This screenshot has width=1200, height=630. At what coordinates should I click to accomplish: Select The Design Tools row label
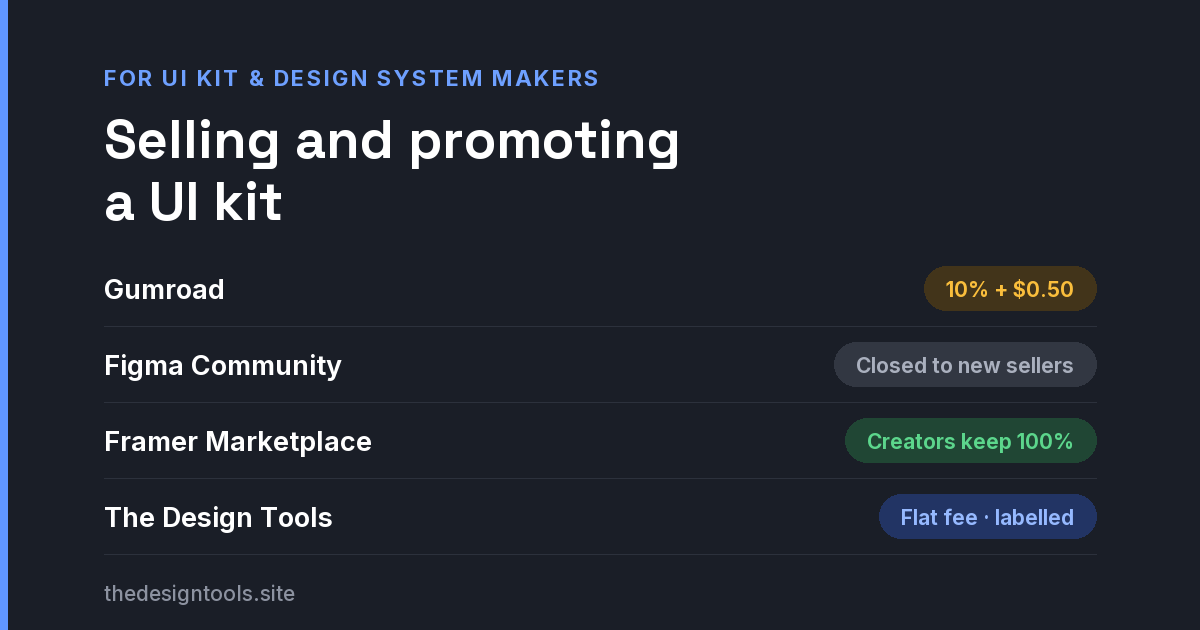[218, 518]
